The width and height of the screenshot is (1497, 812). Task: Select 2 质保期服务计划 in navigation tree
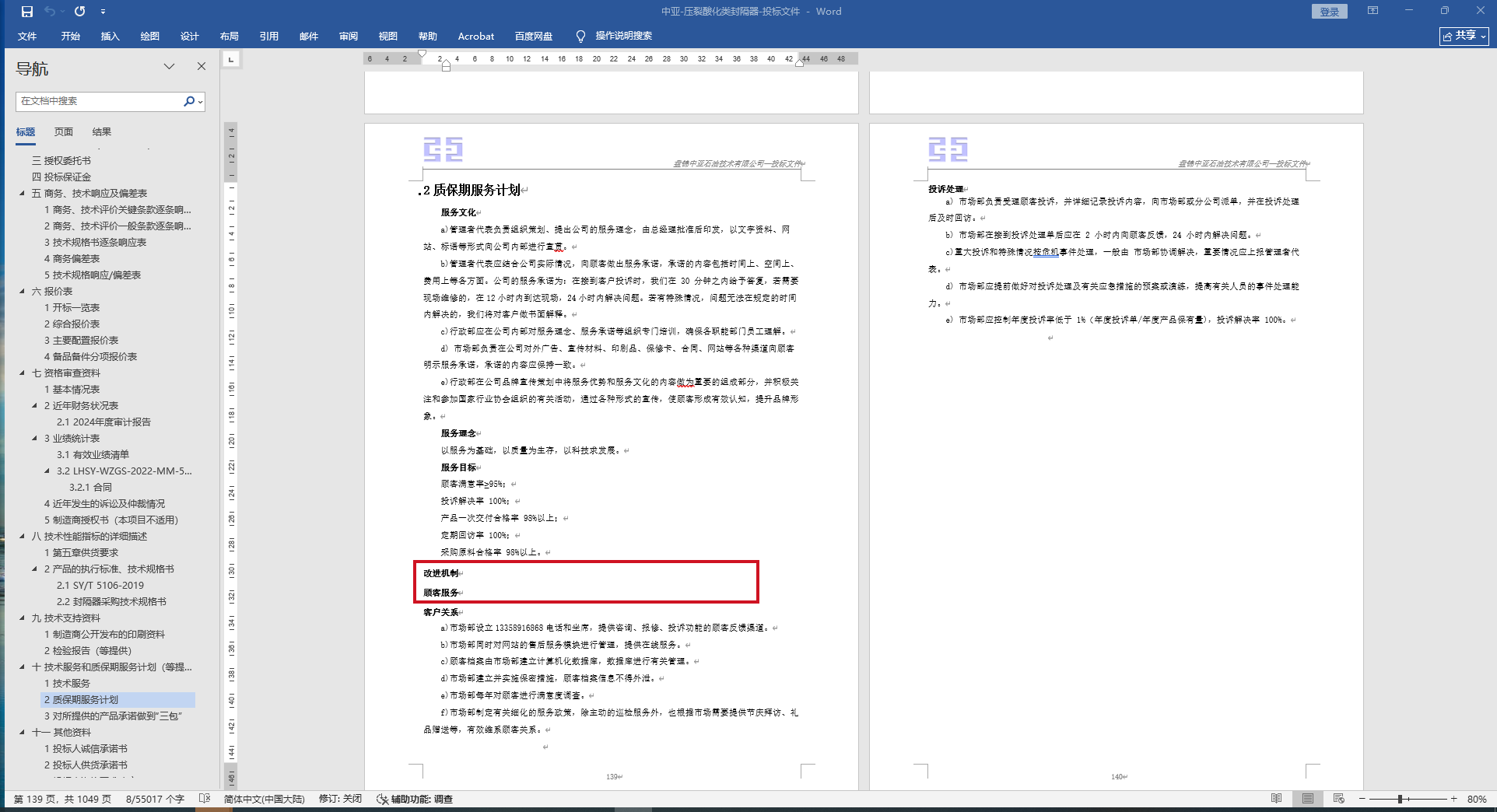click(81, 700)
